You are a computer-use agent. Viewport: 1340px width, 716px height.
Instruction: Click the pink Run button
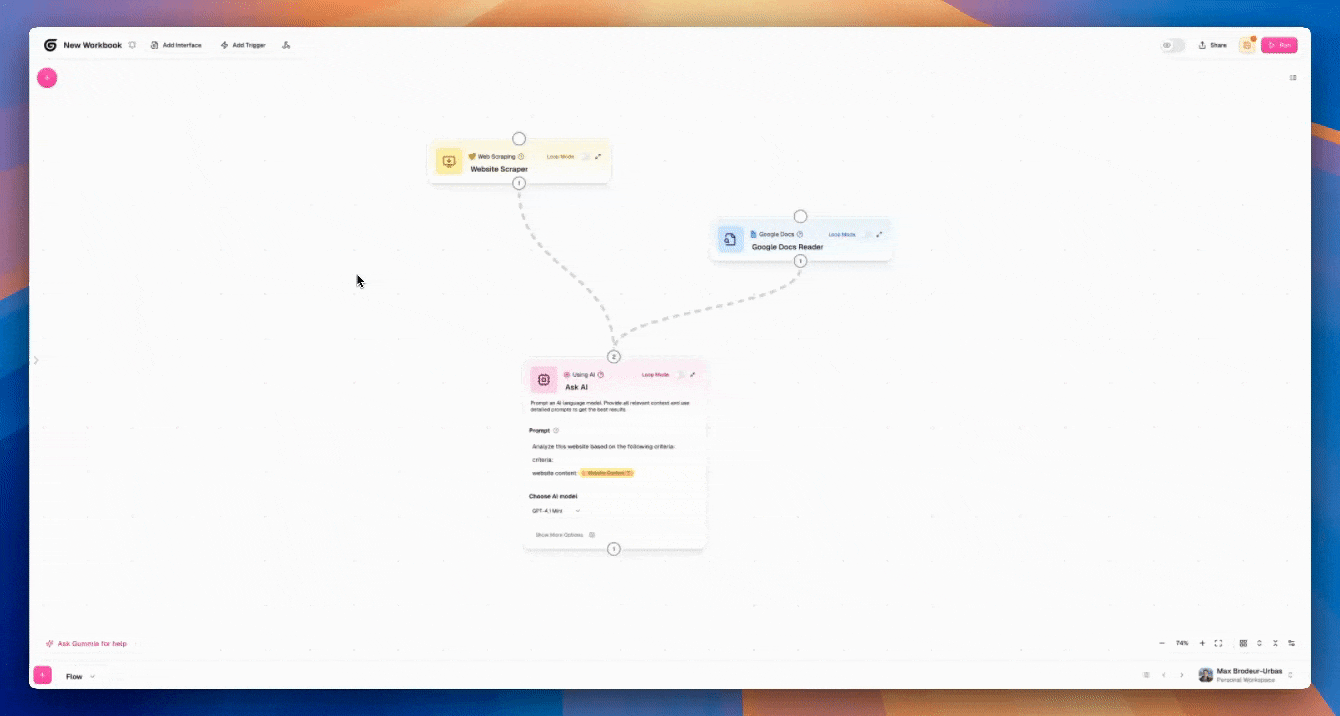tap(1279, 45)
